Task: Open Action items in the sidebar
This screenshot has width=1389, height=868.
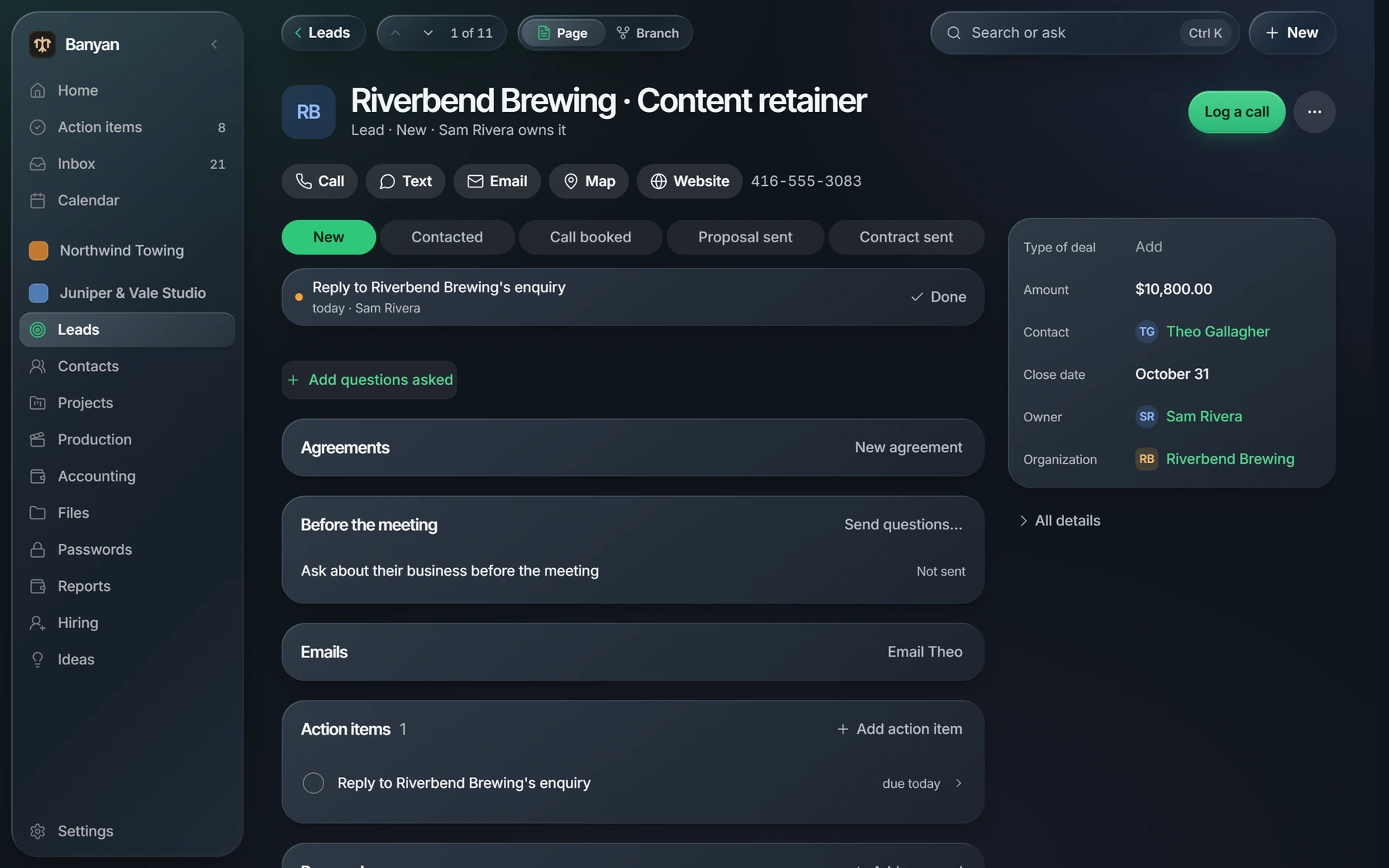Action: click(x=127, y=127)
